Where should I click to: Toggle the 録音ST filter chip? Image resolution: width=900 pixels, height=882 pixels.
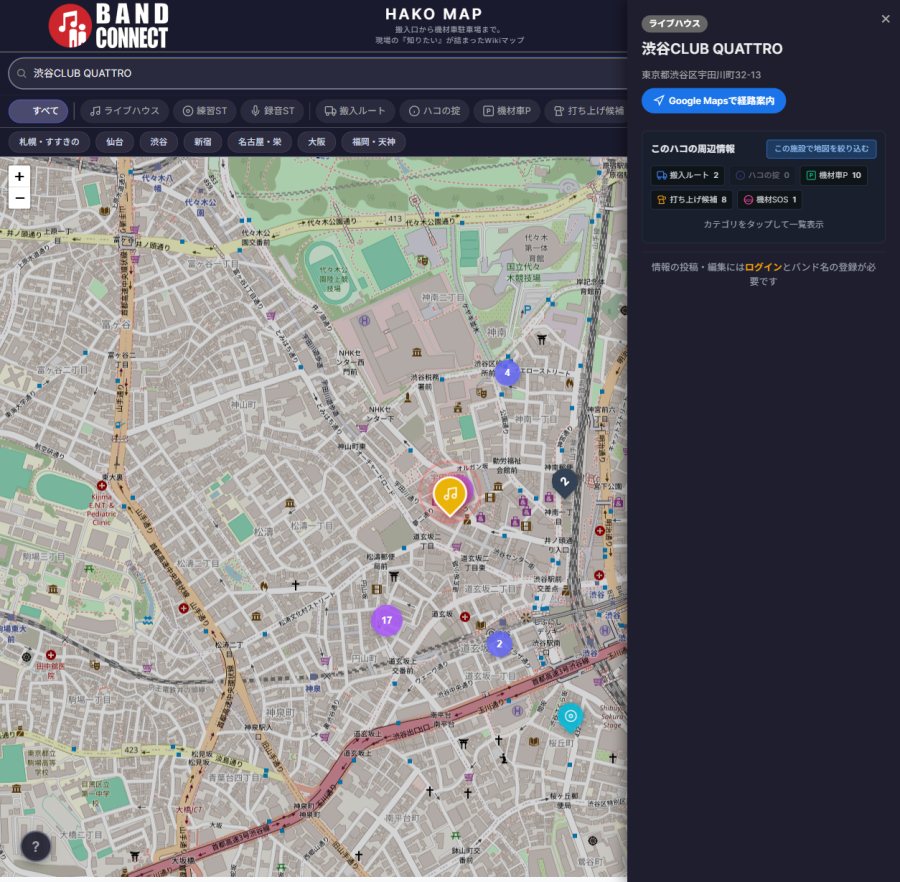273,111
